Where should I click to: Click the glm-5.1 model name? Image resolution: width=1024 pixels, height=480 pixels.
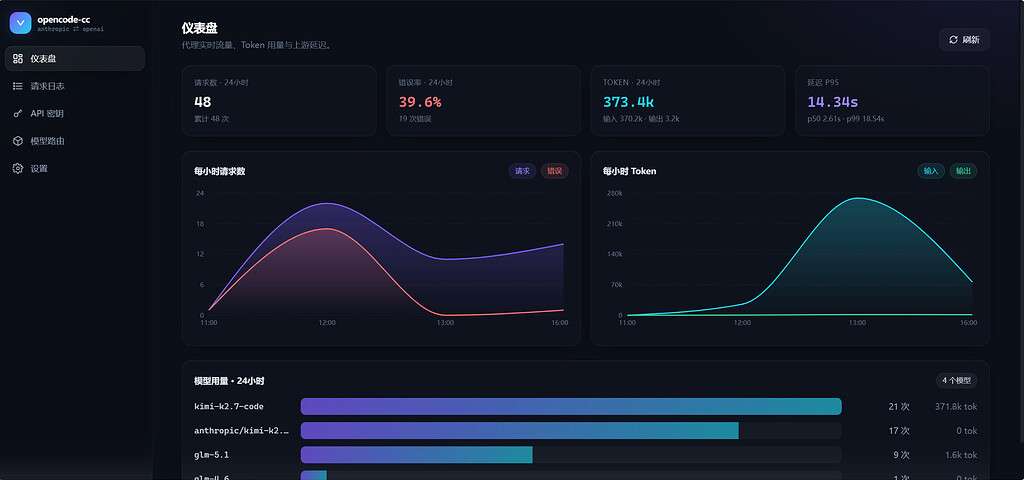point(212,455)
